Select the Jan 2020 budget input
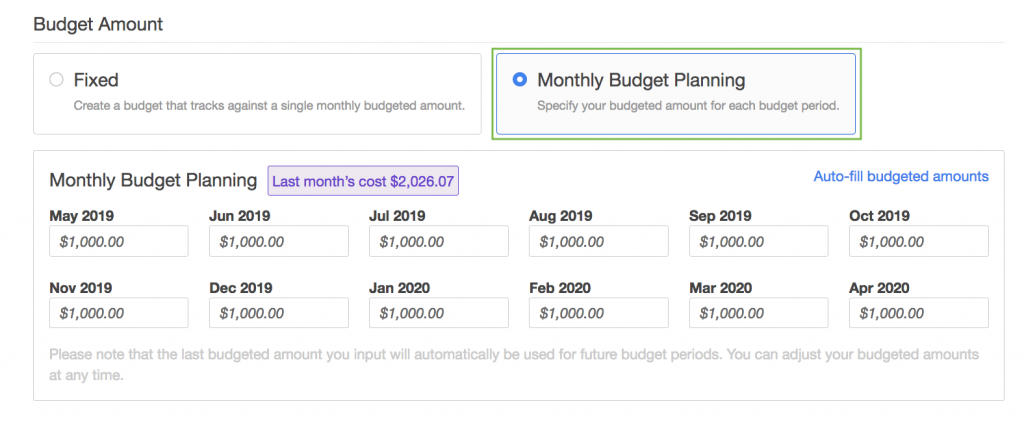This screenshot has height=421, width=1024. point(439,313)
